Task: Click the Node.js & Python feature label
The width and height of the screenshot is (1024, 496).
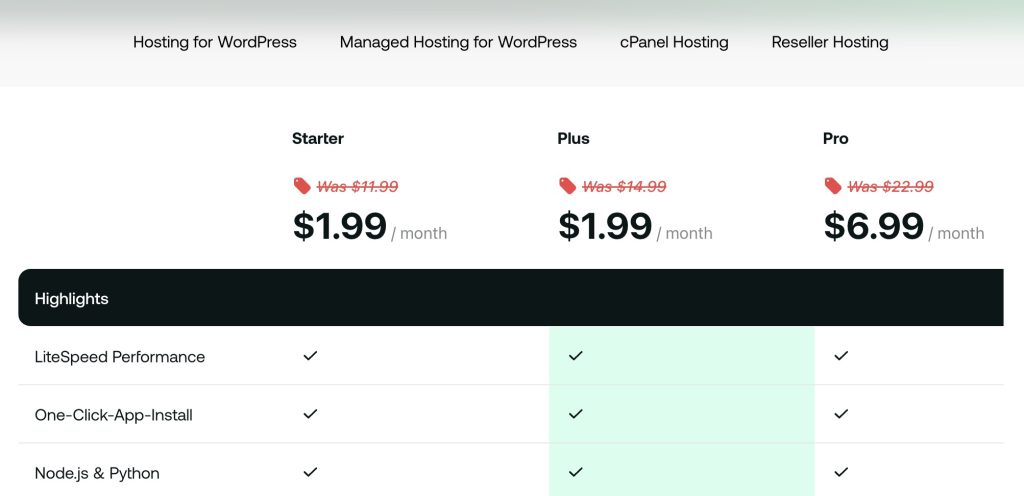Action: pos(97,473)
